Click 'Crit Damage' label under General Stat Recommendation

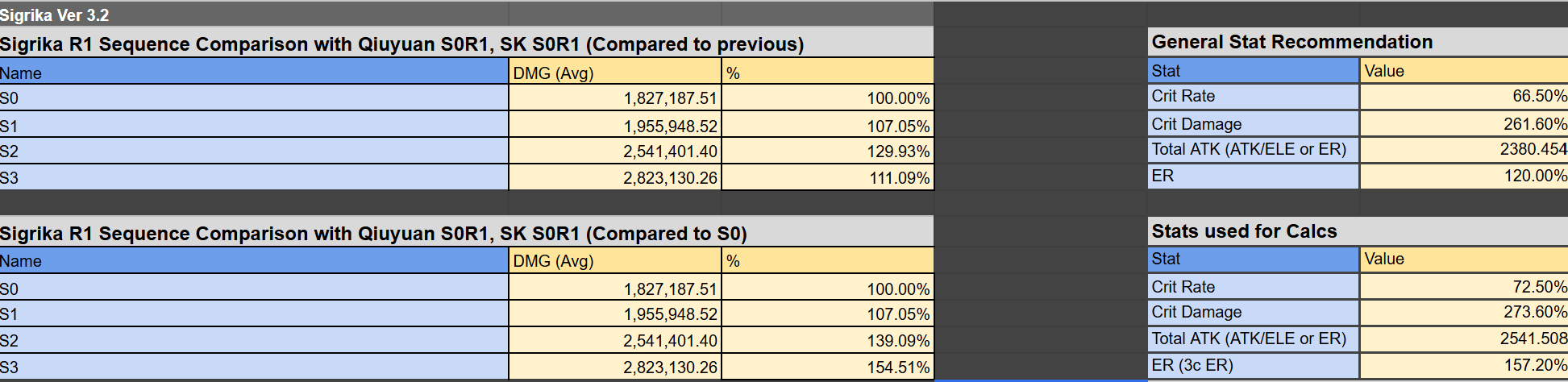(1254, 123)
